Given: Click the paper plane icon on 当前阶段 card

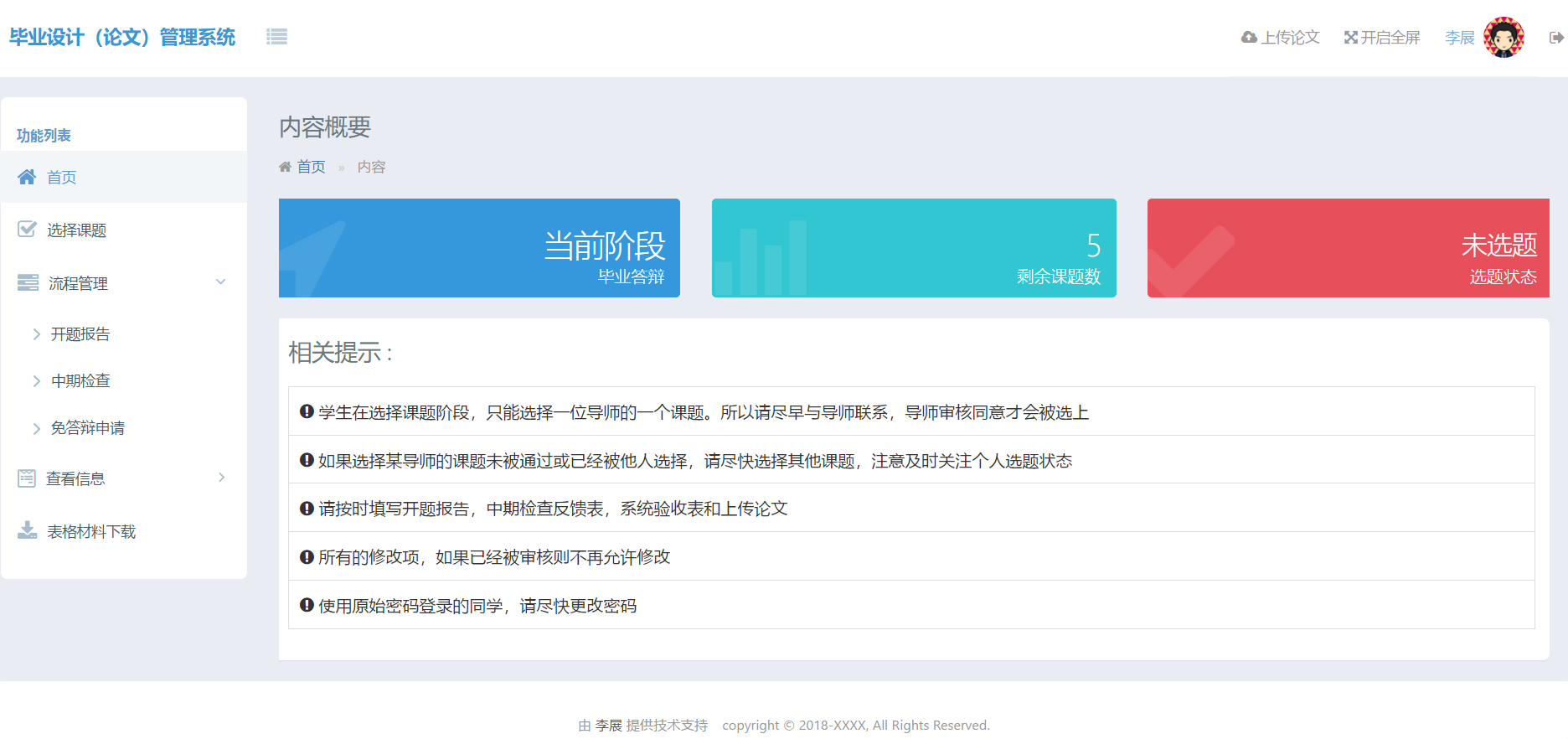Looking at the screenshot, I should (x=312, y=259).
